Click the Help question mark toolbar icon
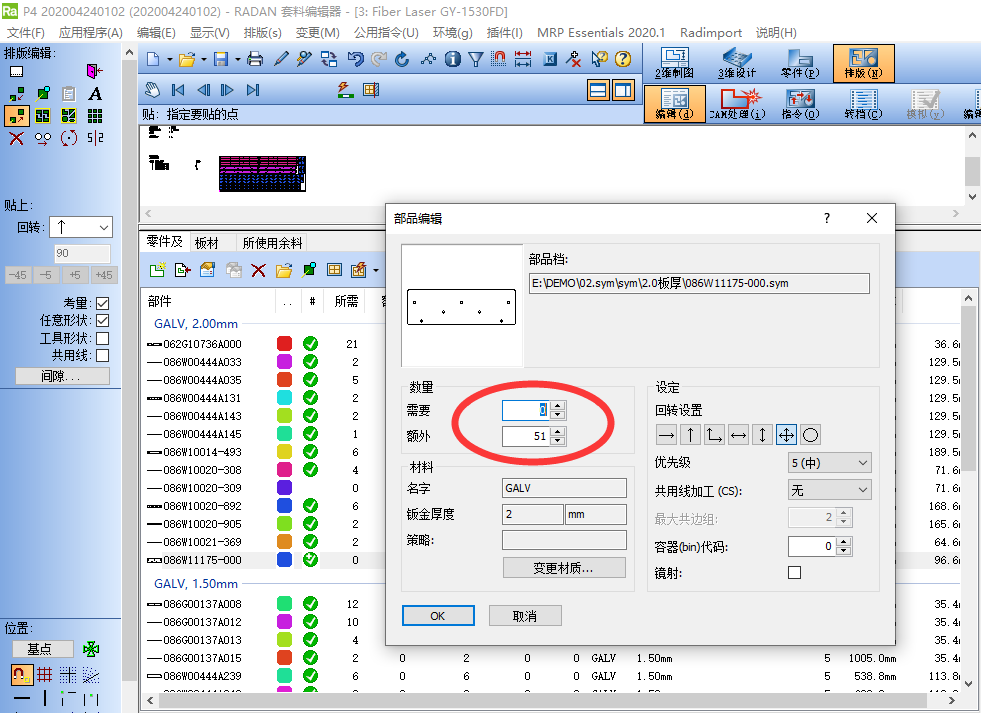Viewport: 981px width, 713px height. pyautogui.click(x=623, y=59)
